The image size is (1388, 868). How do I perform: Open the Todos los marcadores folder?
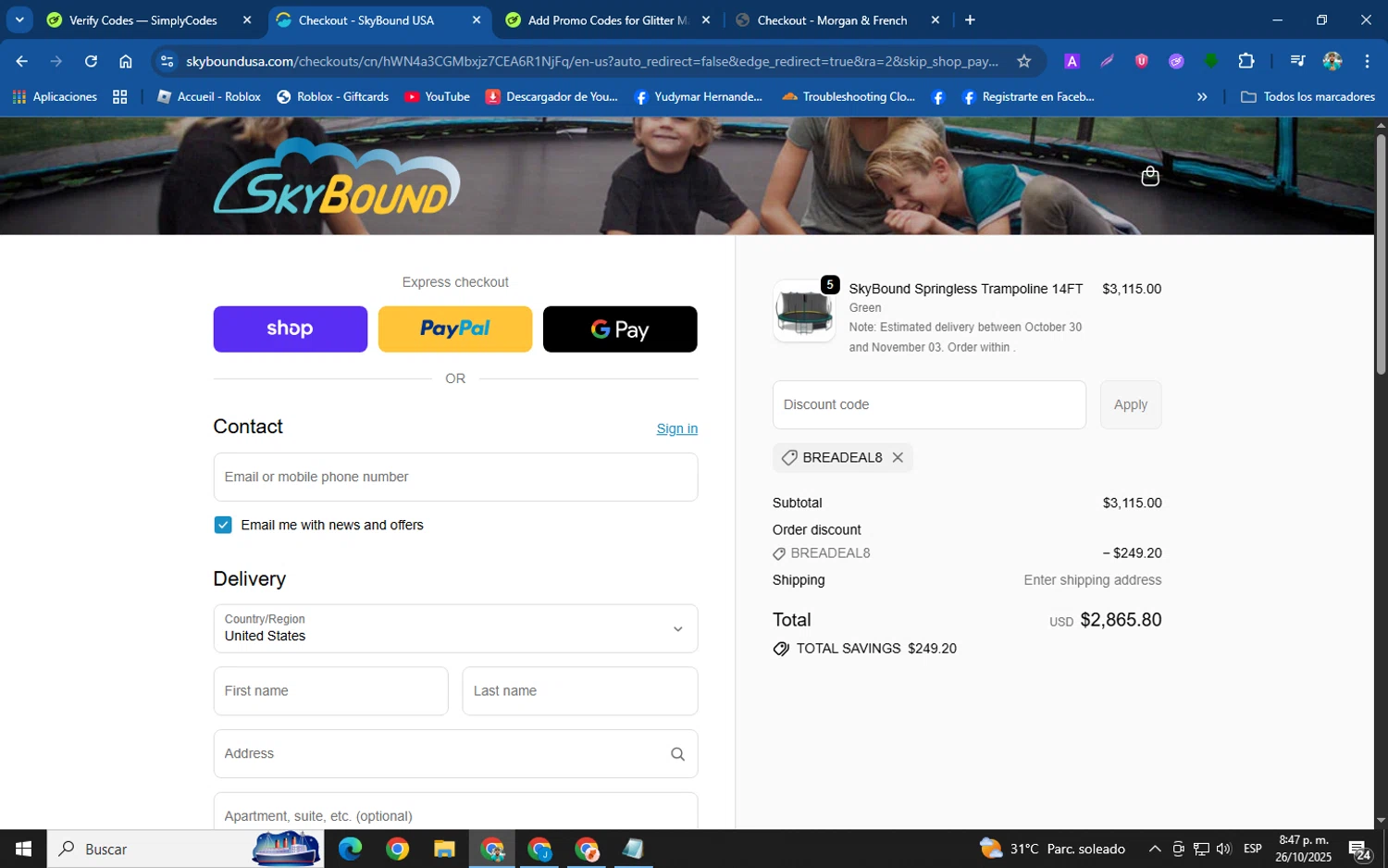1307,96
